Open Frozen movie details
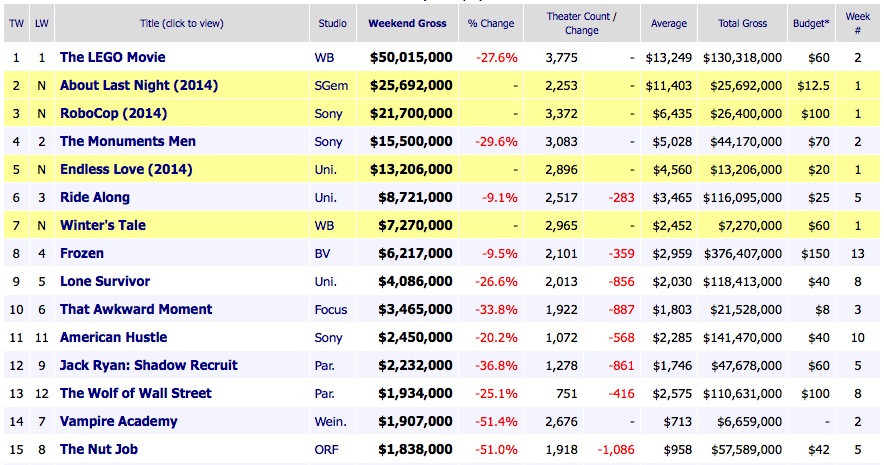 point(82,254)
